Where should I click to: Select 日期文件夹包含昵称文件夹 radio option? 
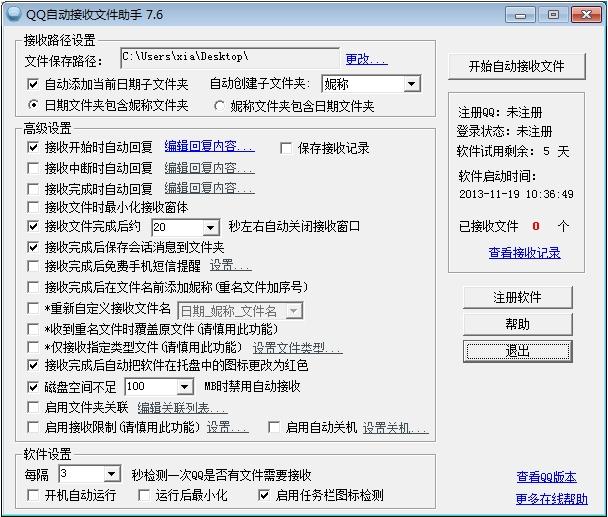coord(33,105)
